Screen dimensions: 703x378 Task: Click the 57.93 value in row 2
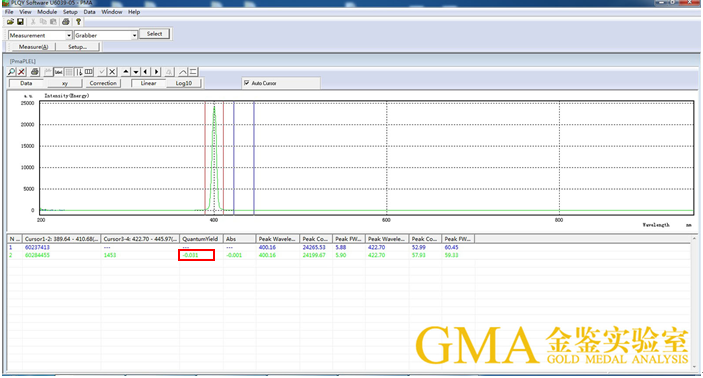coord(419,255)
